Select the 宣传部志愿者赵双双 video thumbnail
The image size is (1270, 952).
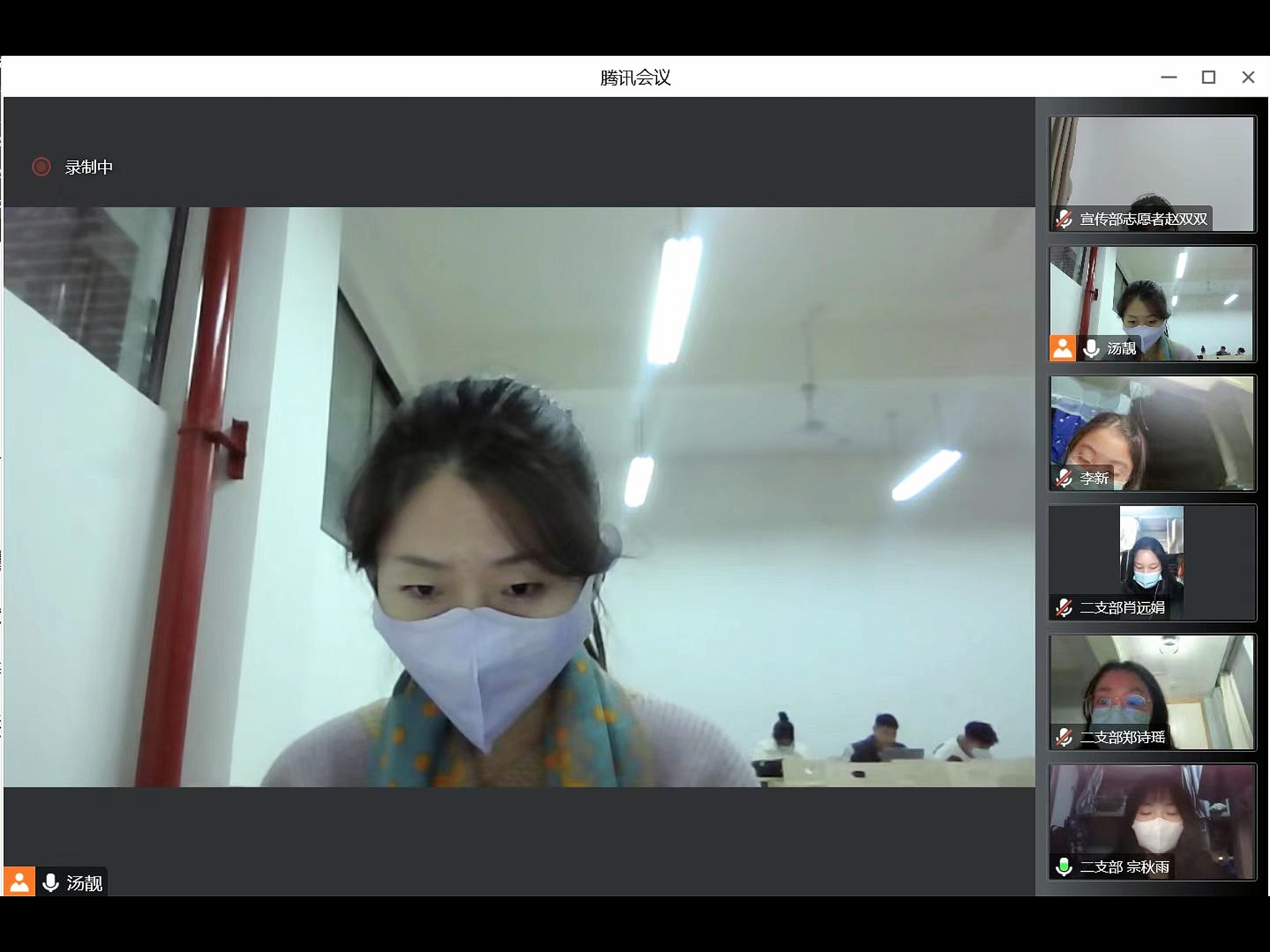pos(1152,167)
